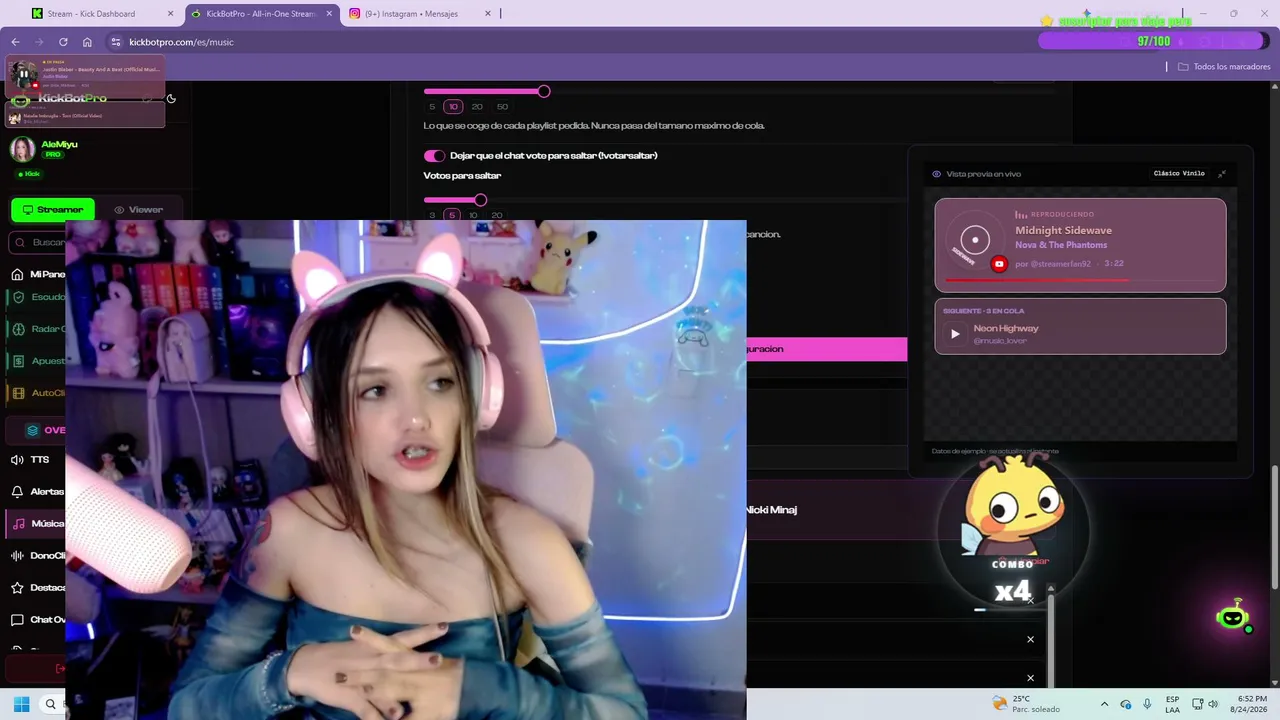Viewport: 1280px width, 720px height.
Task: Open the KickBot assistant robot icon
Action: point(1233,617)
